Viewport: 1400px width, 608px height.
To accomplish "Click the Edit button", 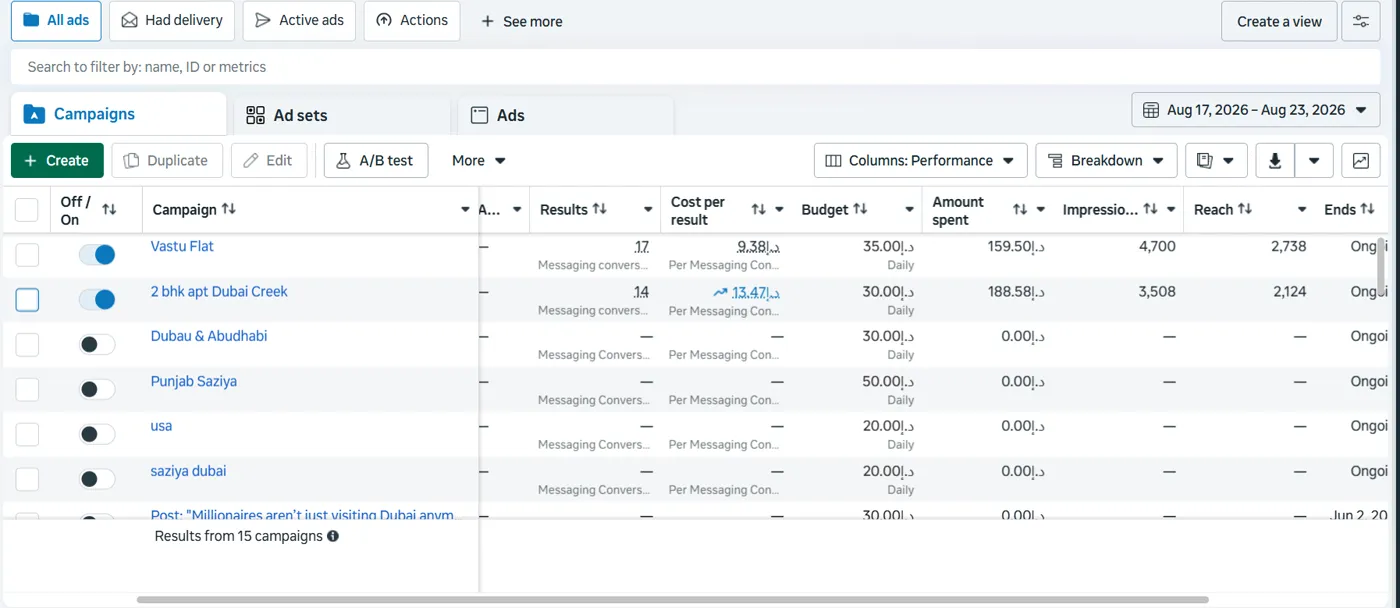I will 269,160.
